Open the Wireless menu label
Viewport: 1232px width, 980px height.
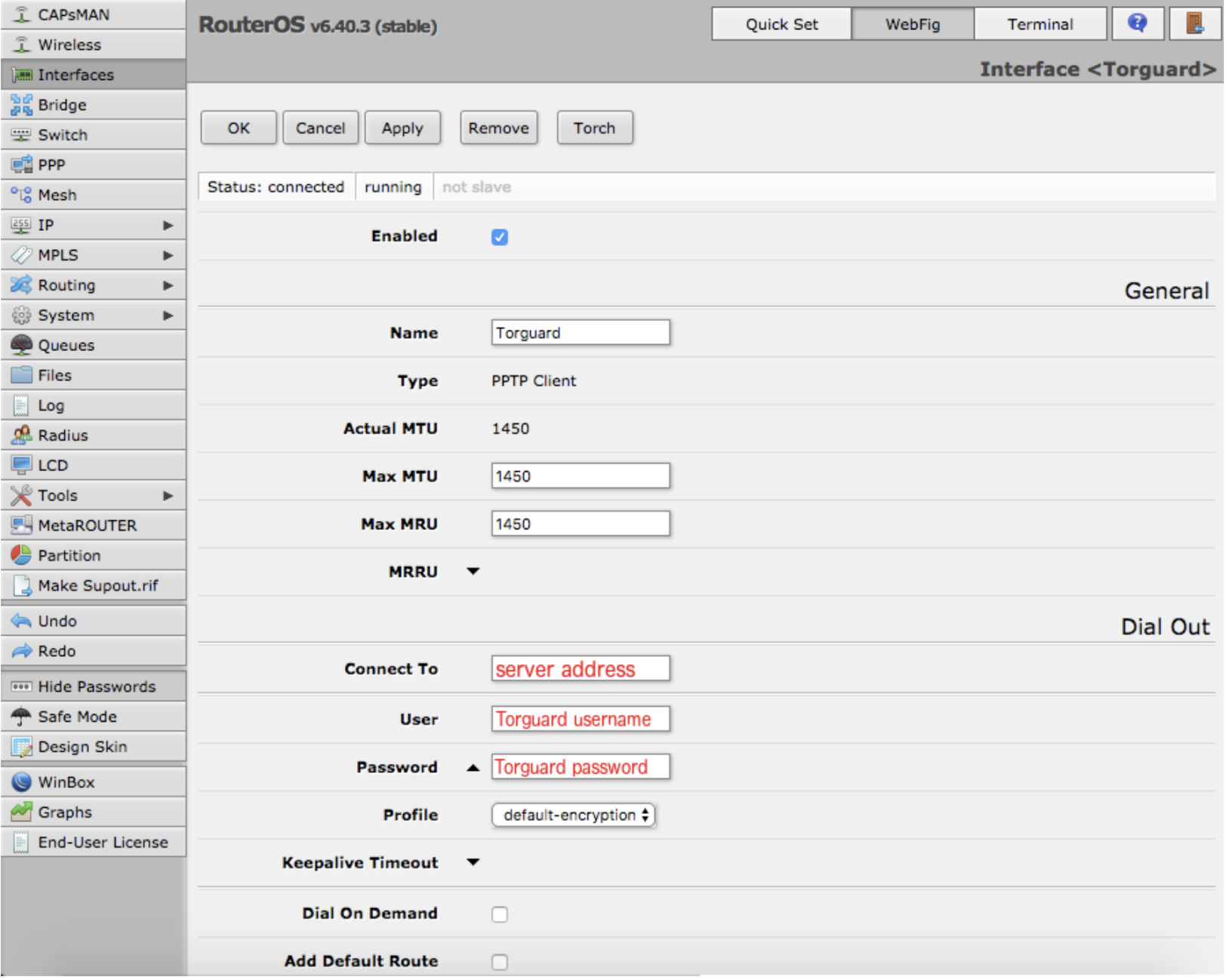point(69,45)
